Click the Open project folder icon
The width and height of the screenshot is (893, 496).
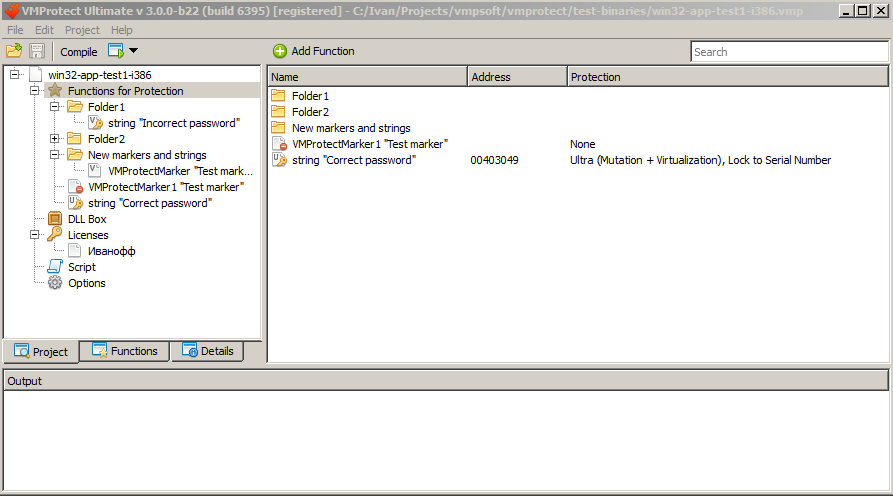click(x=14, y=51)
